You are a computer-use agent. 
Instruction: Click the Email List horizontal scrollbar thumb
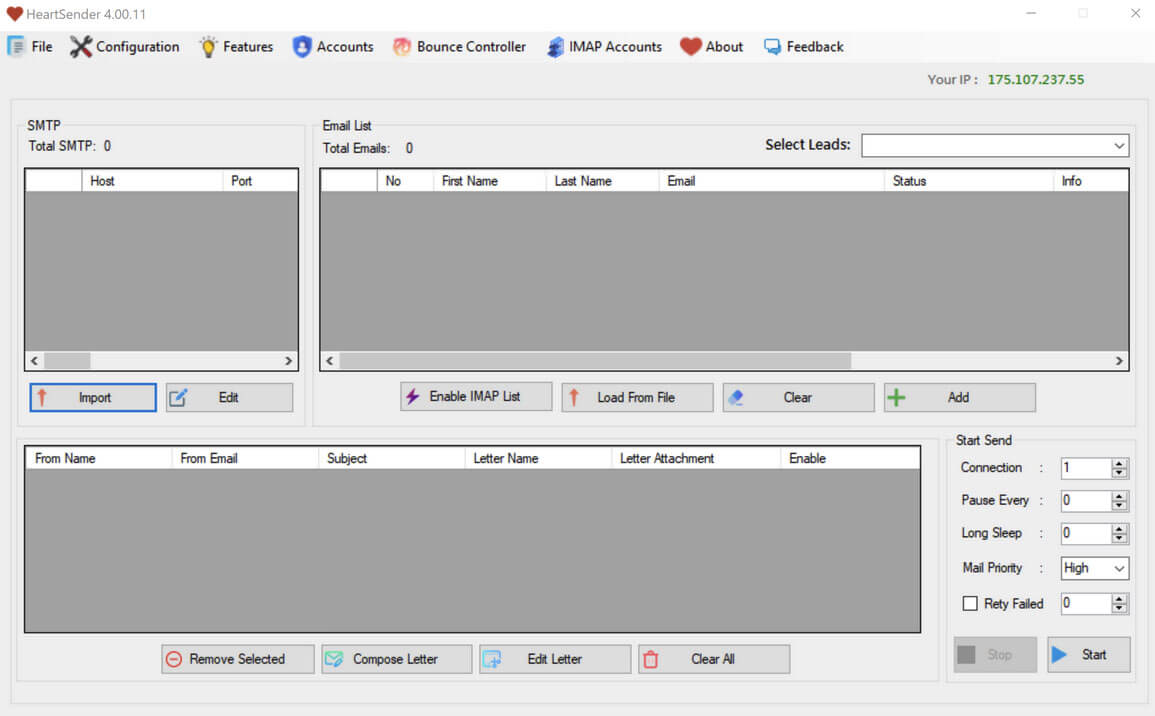[595, 361]
